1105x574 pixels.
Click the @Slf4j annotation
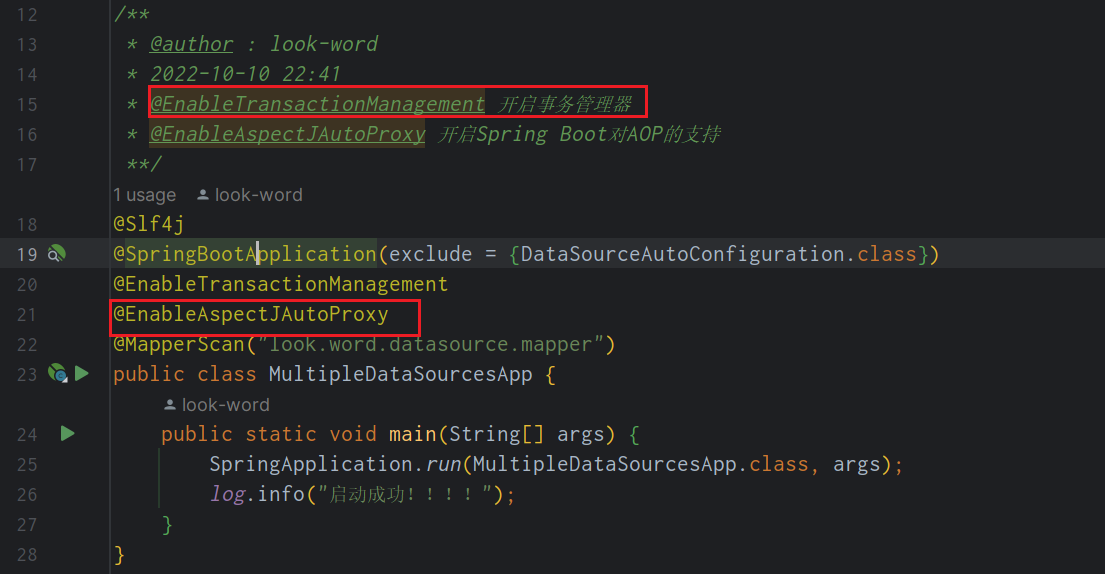(148, 224)
